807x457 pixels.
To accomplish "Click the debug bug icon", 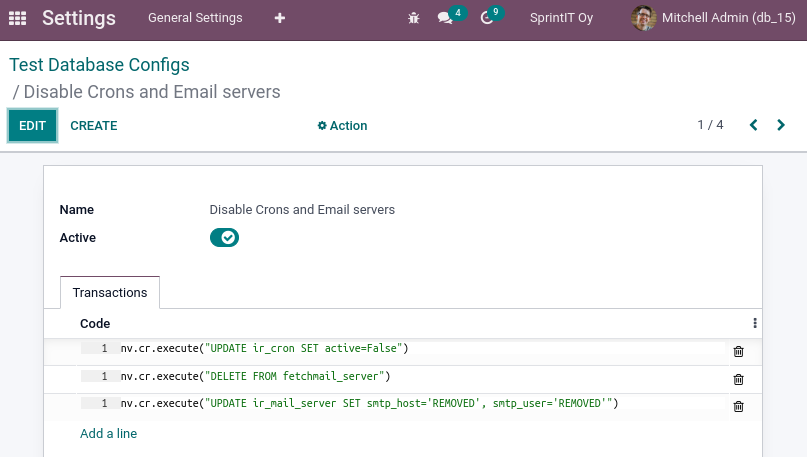I will point(414,18).
